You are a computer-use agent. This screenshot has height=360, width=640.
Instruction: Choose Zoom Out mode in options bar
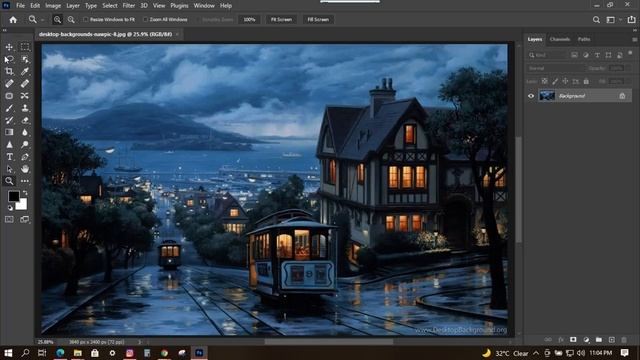pyautogui.click(x=71, y=20)
